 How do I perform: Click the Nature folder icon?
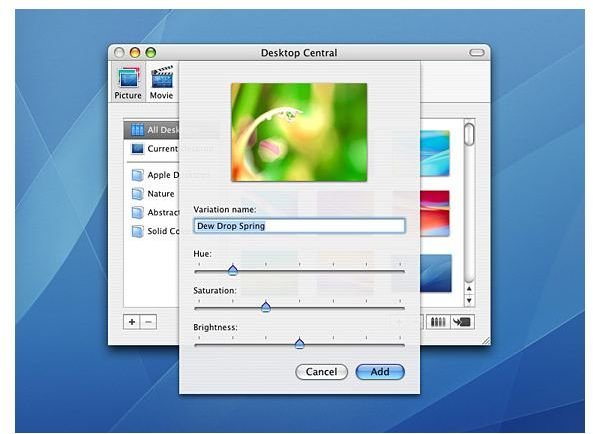[x=137, y=194]
